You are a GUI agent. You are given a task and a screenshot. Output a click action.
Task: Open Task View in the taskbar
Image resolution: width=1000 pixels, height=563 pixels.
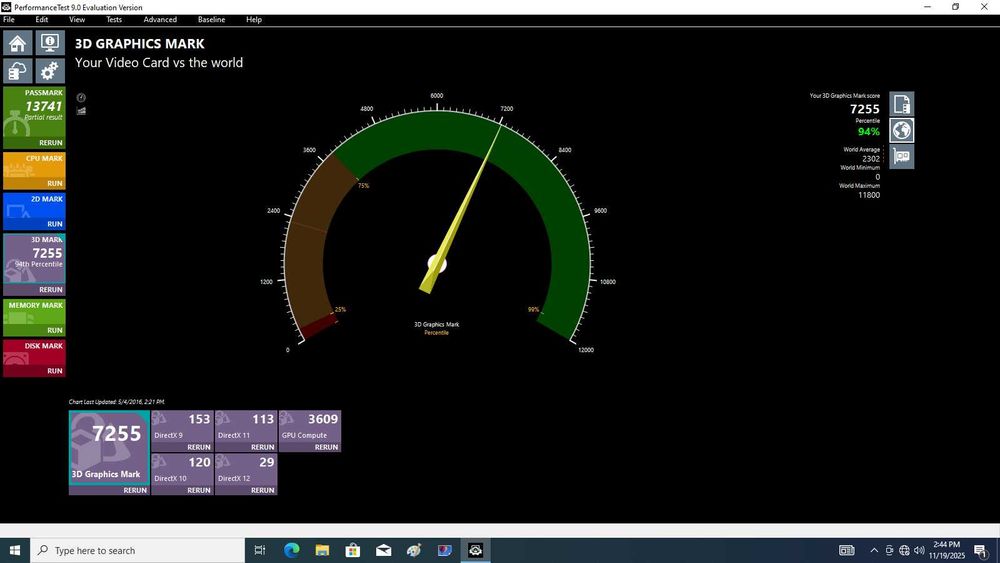(260, 550)
